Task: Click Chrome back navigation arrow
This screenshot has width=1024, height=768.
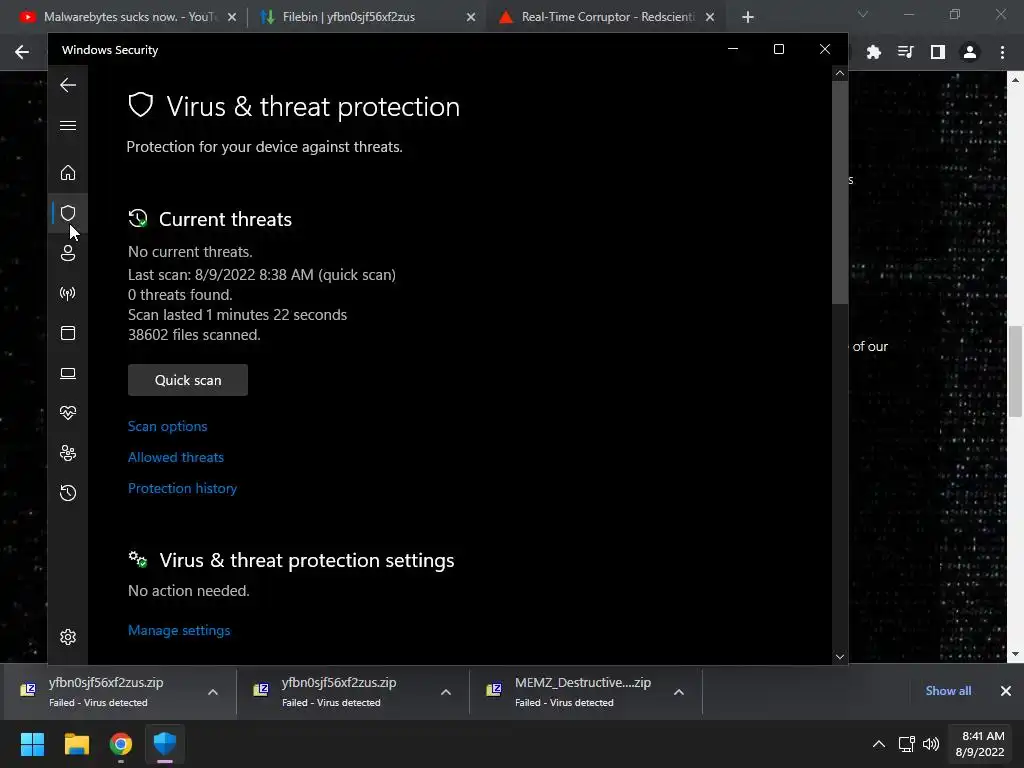Action: point(22,52)
